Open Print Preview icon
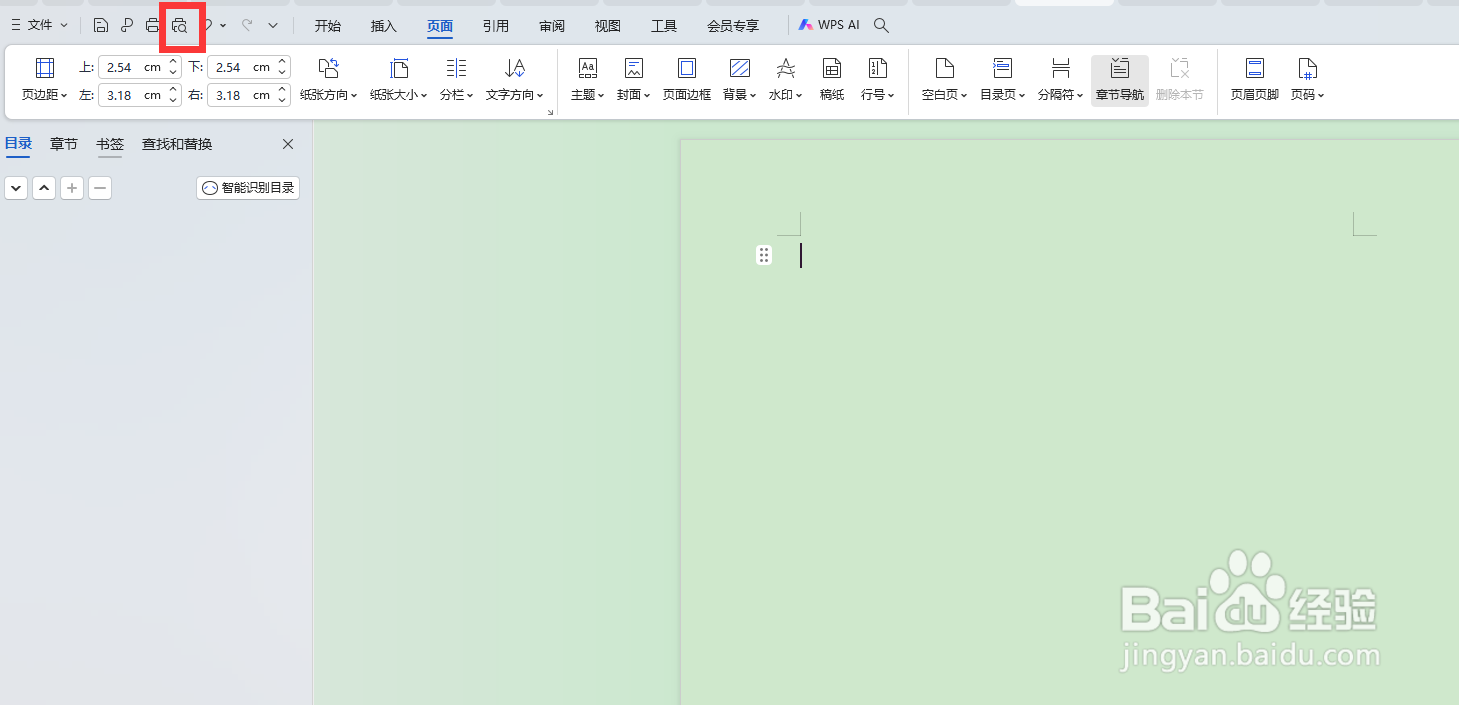1459x705 pixels. point(180,25)
